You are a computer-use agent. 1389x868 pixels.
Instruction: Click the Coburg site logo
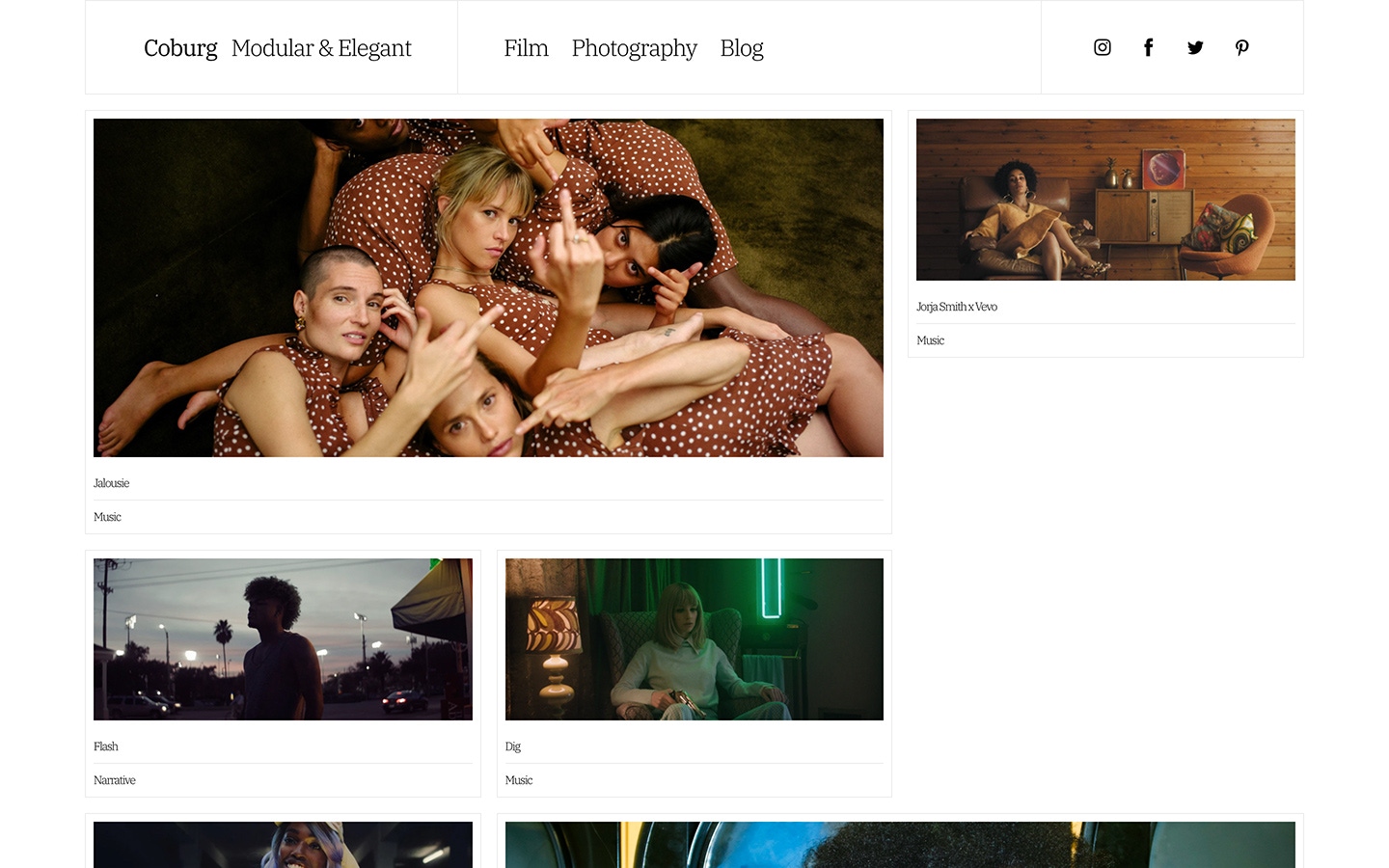click(180, 47)
